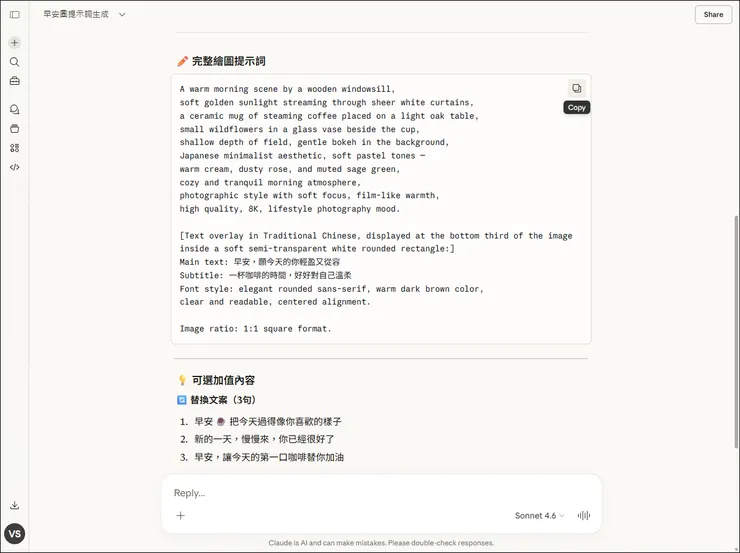Click list item 1 把今天過得像你喜歡的樣子
The height and width of the screenshot is (553, 740).
click(268, 421)
